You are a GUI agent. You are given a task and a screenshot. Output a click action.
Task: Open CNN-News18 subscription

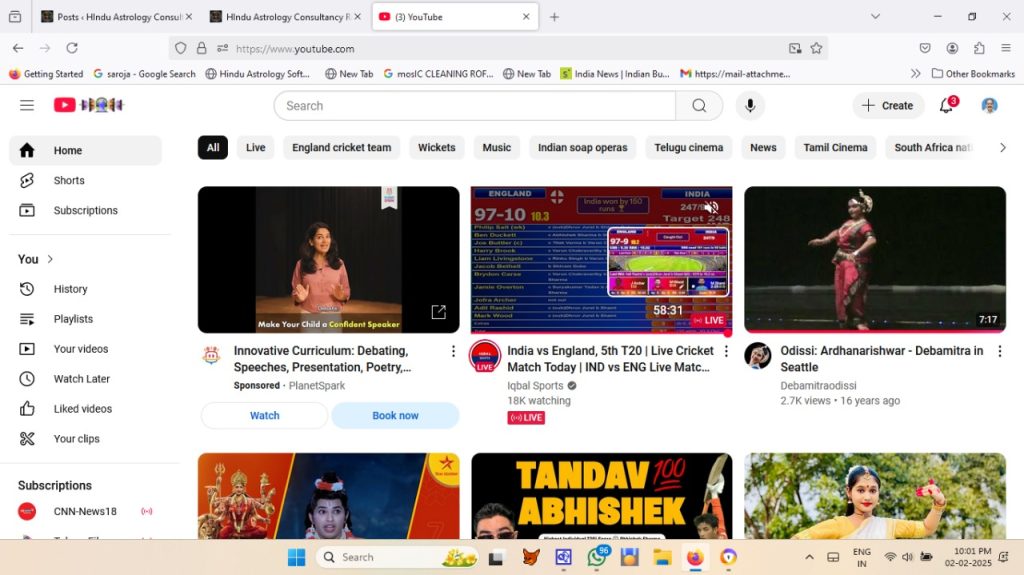point(86,512)
